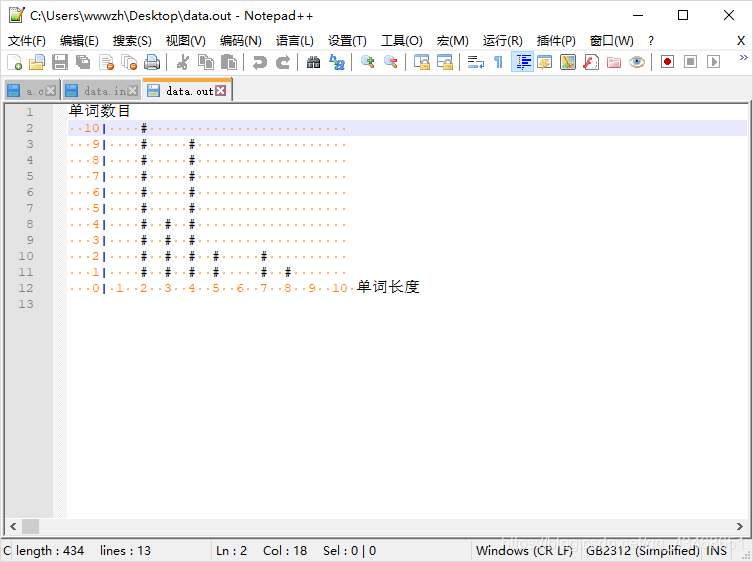Close the a.c tab
753x562 pixels.
point(50,91)
